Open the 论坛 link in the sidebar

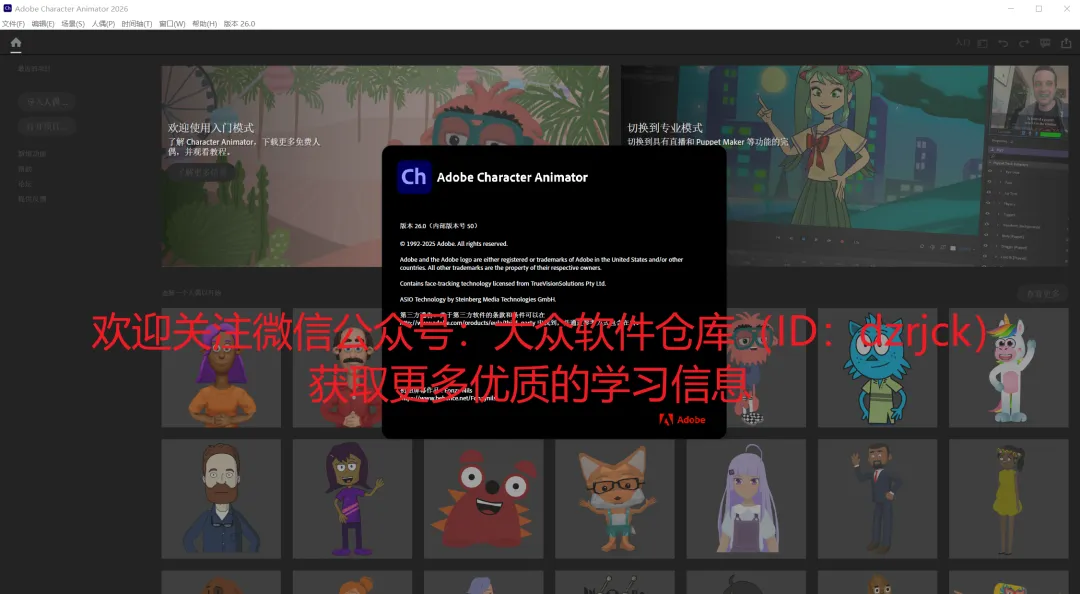coord(25,184)
